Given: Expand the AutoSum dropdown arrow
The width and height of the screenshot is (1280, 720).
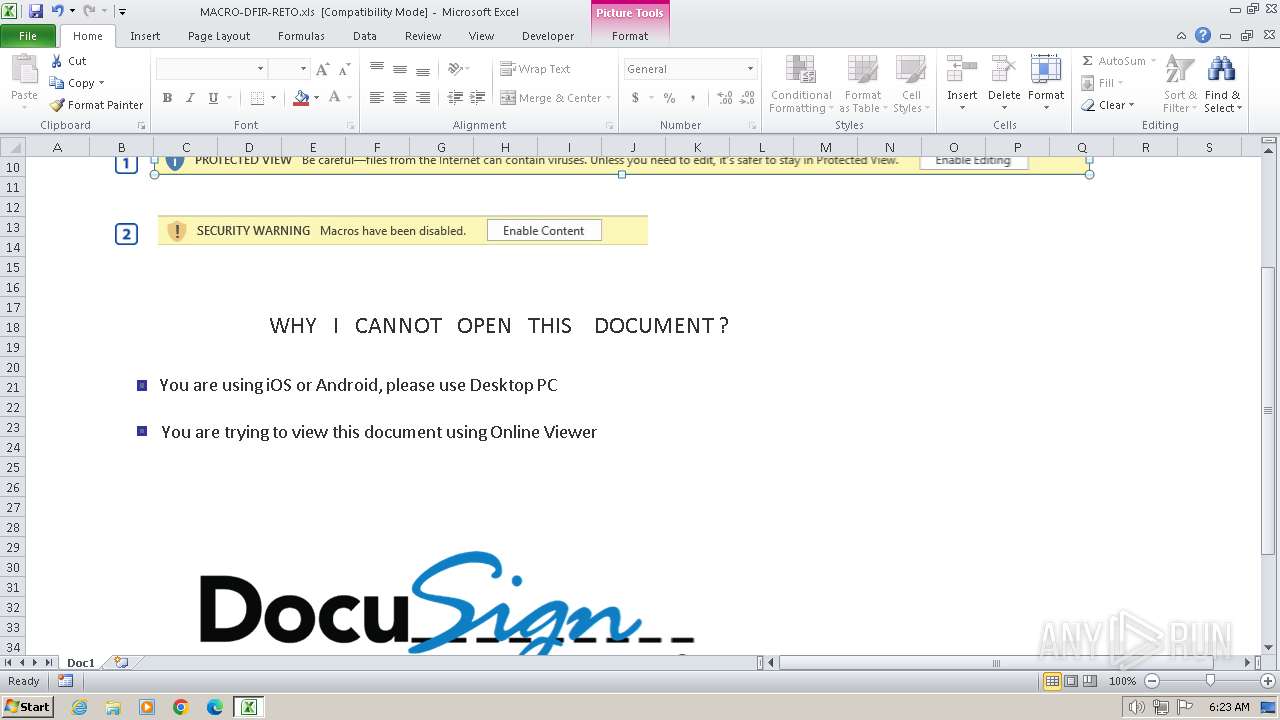Looking at the screenshot, I should (1153, 61).
